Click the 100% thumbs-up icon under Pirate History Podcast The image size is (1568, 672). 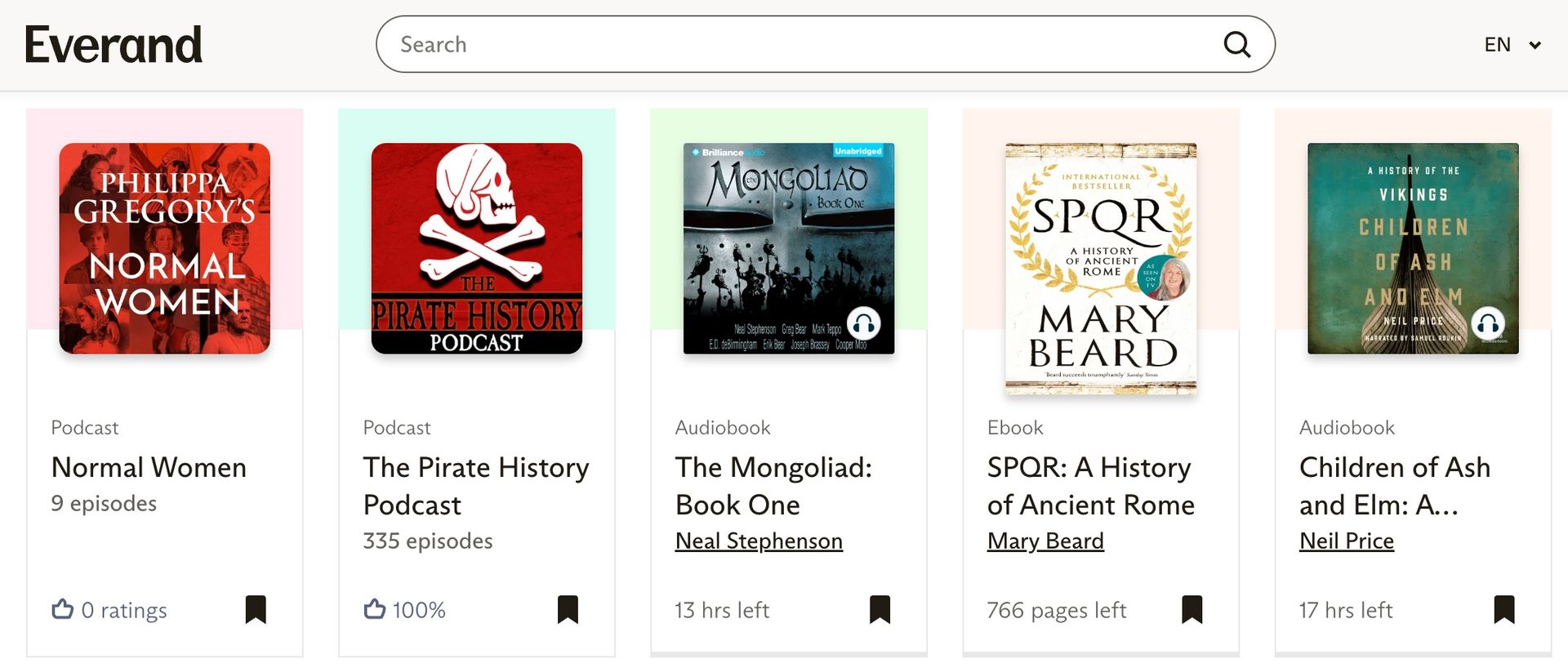[374, 609]
